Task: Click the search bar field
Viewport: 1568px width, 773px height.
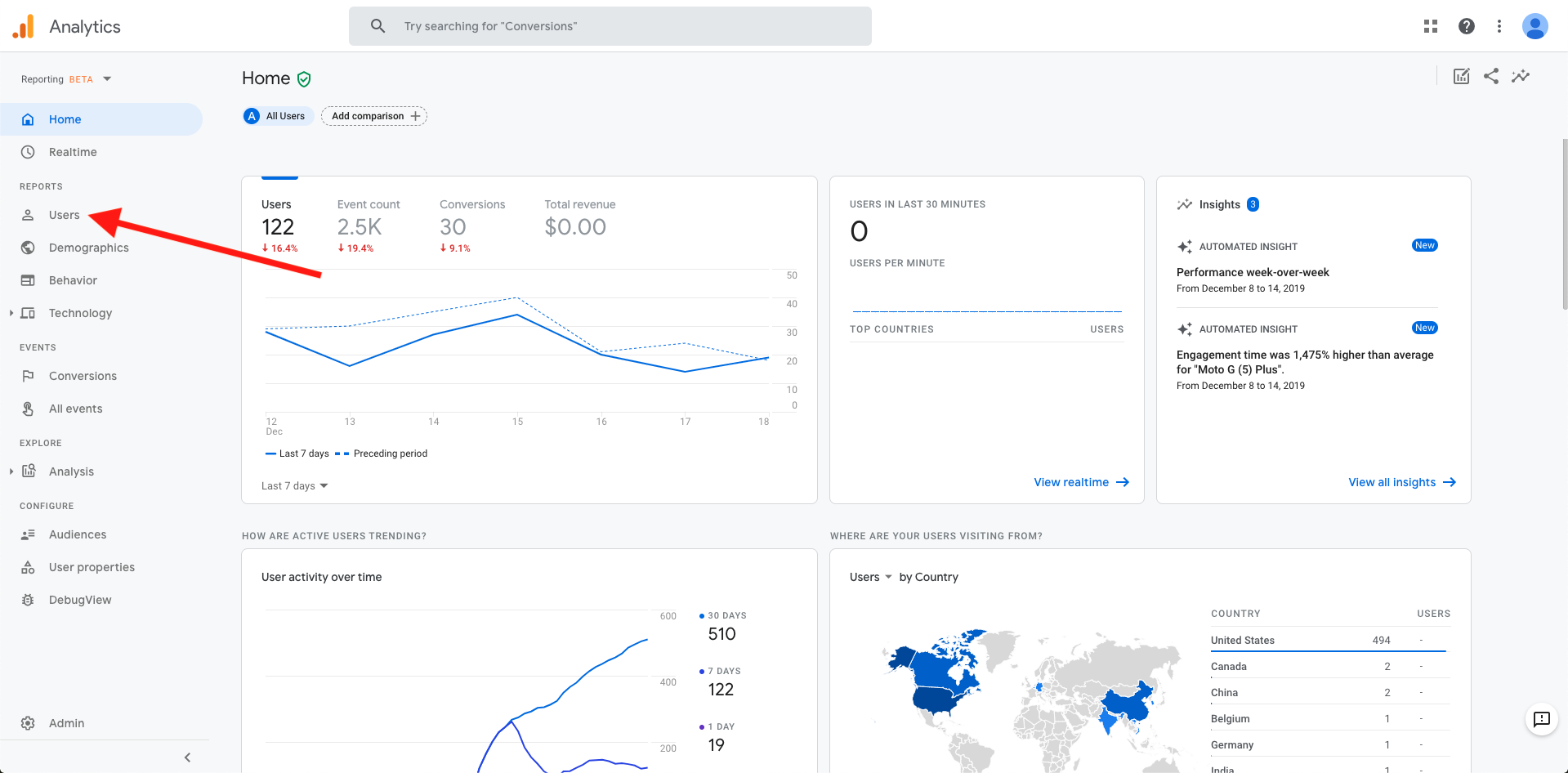Action: click(610, 26)
